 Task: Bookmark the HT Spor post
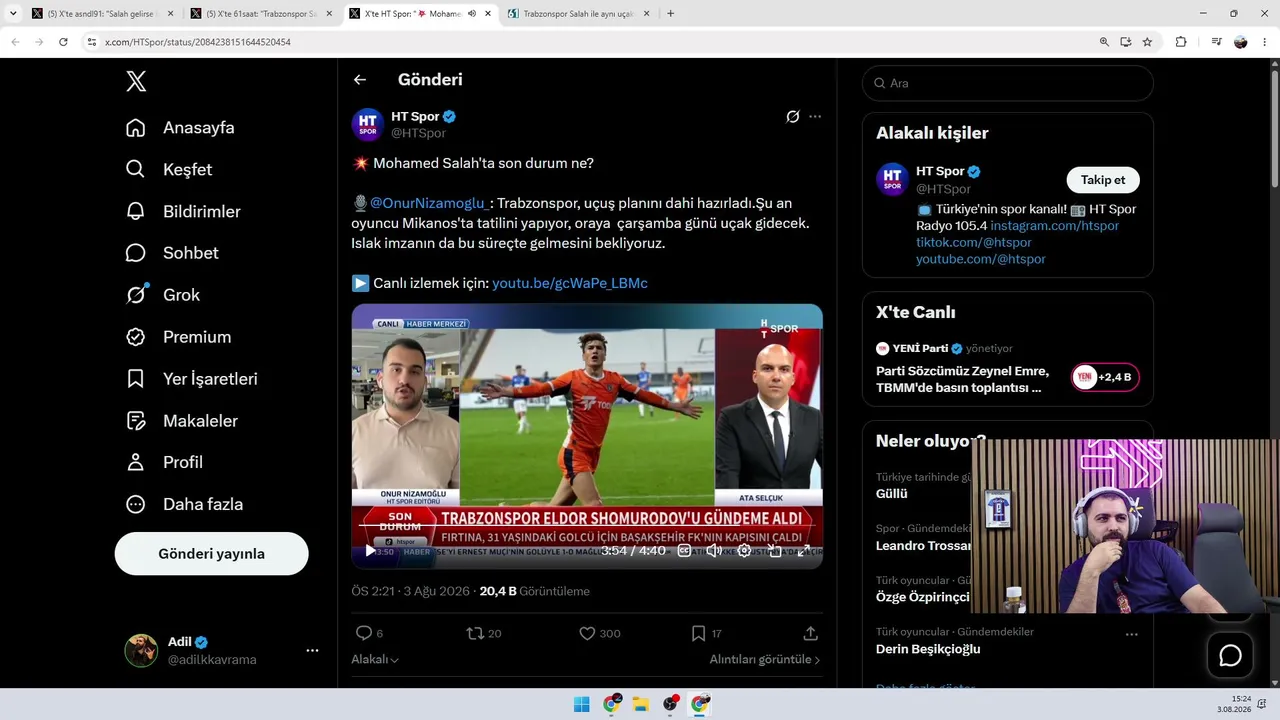(x=706, y=633)
